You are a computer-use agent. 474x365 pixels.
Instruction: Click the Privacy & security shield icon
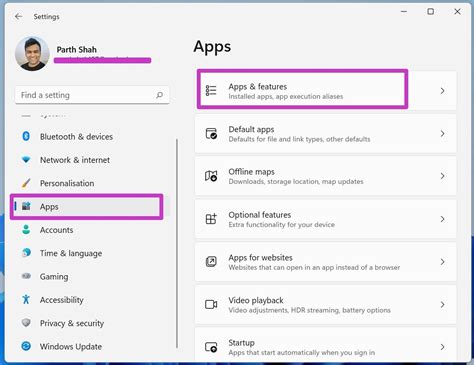[x=26, y=323]
